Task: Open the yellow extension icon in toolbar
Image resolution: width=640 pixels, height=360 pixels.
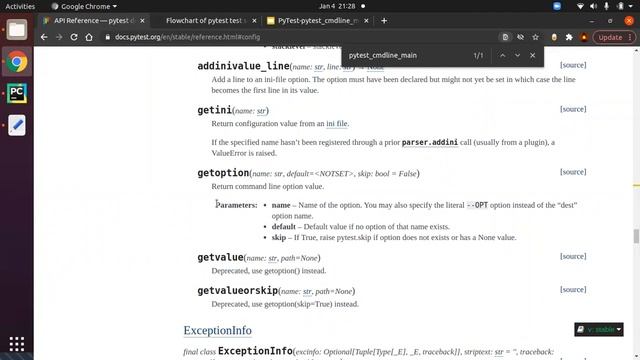Action: coord(554,37)
